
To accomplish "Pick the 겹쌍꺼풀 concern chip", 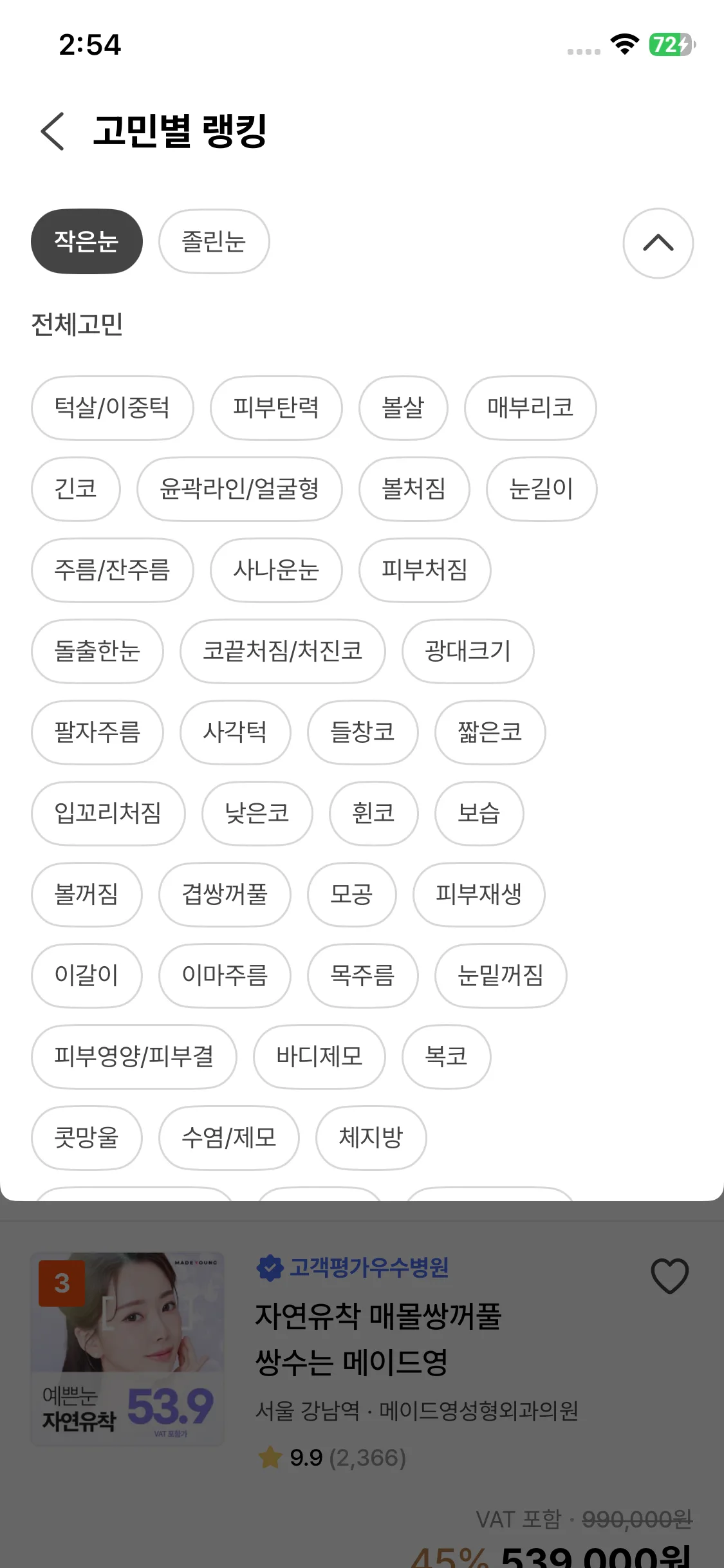I will [225, 894].
